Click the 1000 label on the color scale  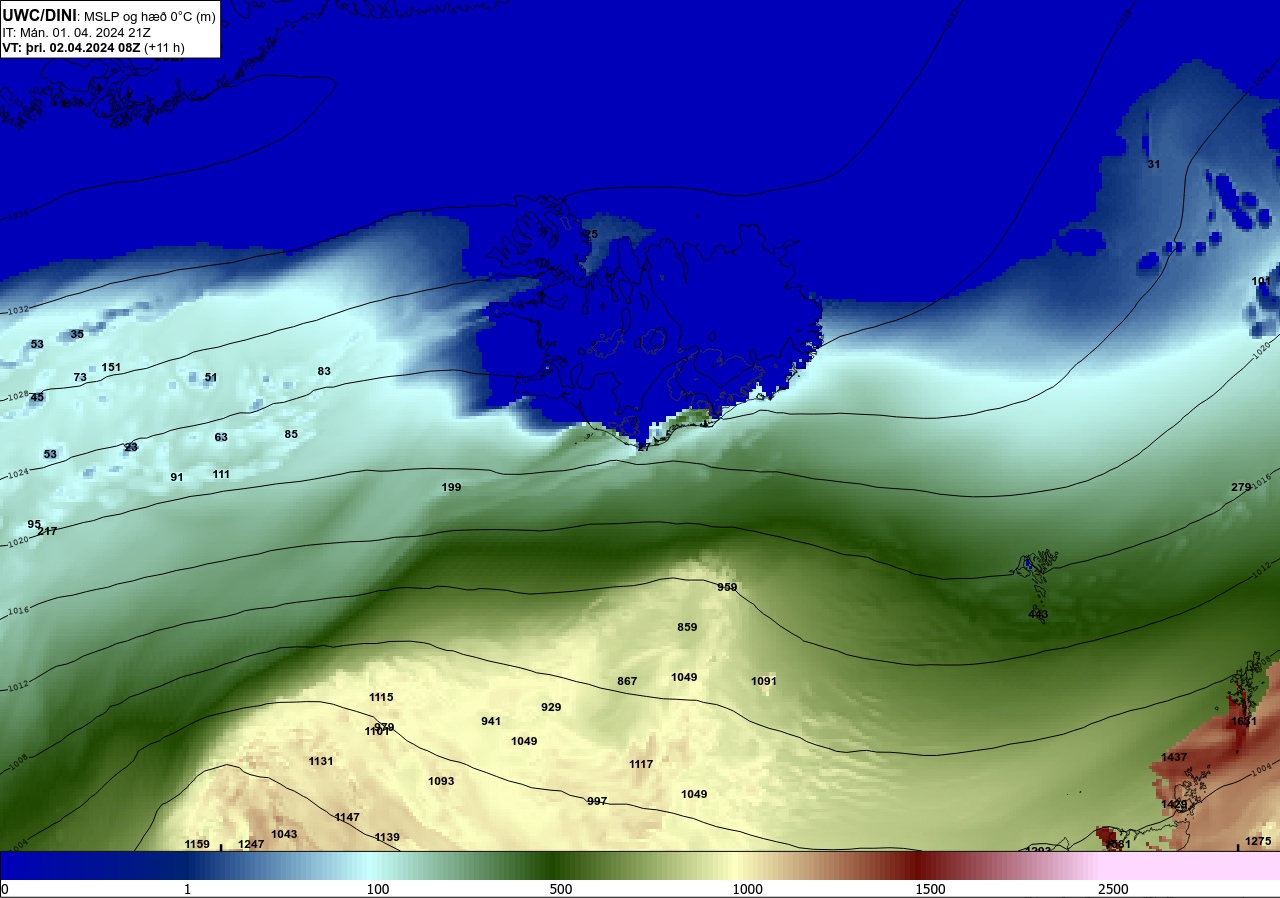(748, 890)
